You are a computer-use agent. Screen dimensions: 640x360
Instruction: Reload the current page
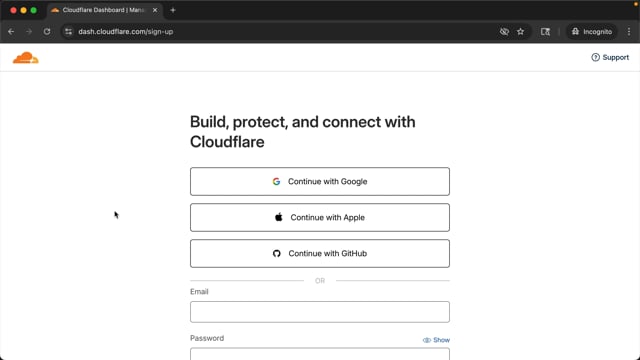(x=47, y=31)
